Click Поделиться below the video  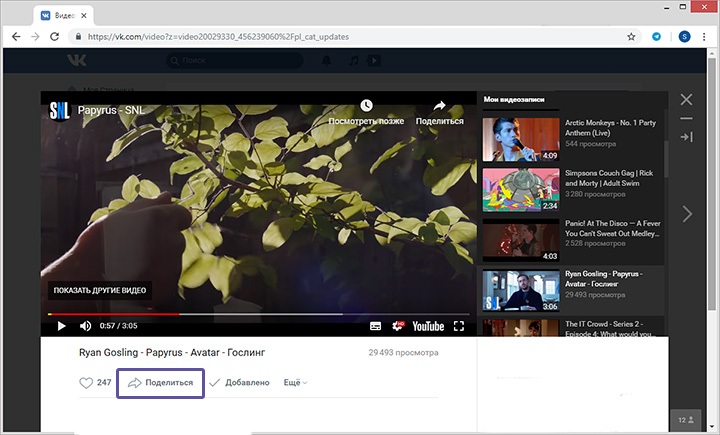coord(160,383)
